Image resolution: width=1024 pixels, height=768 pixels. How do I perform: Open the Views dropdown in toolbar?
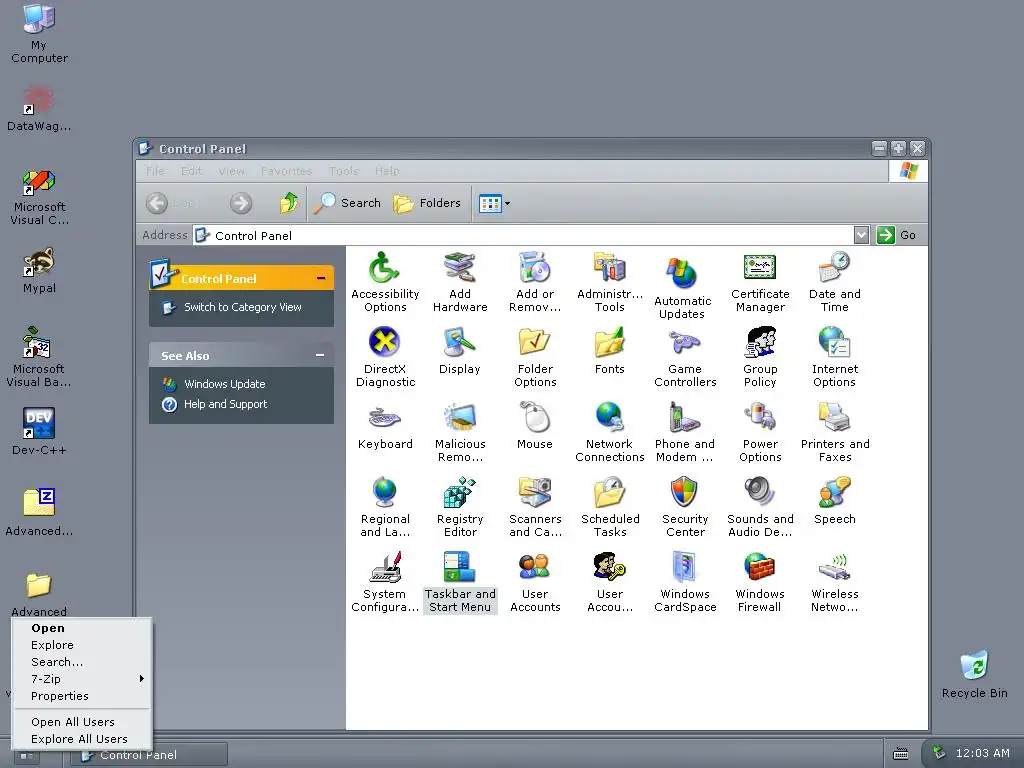tap(494, 203)
